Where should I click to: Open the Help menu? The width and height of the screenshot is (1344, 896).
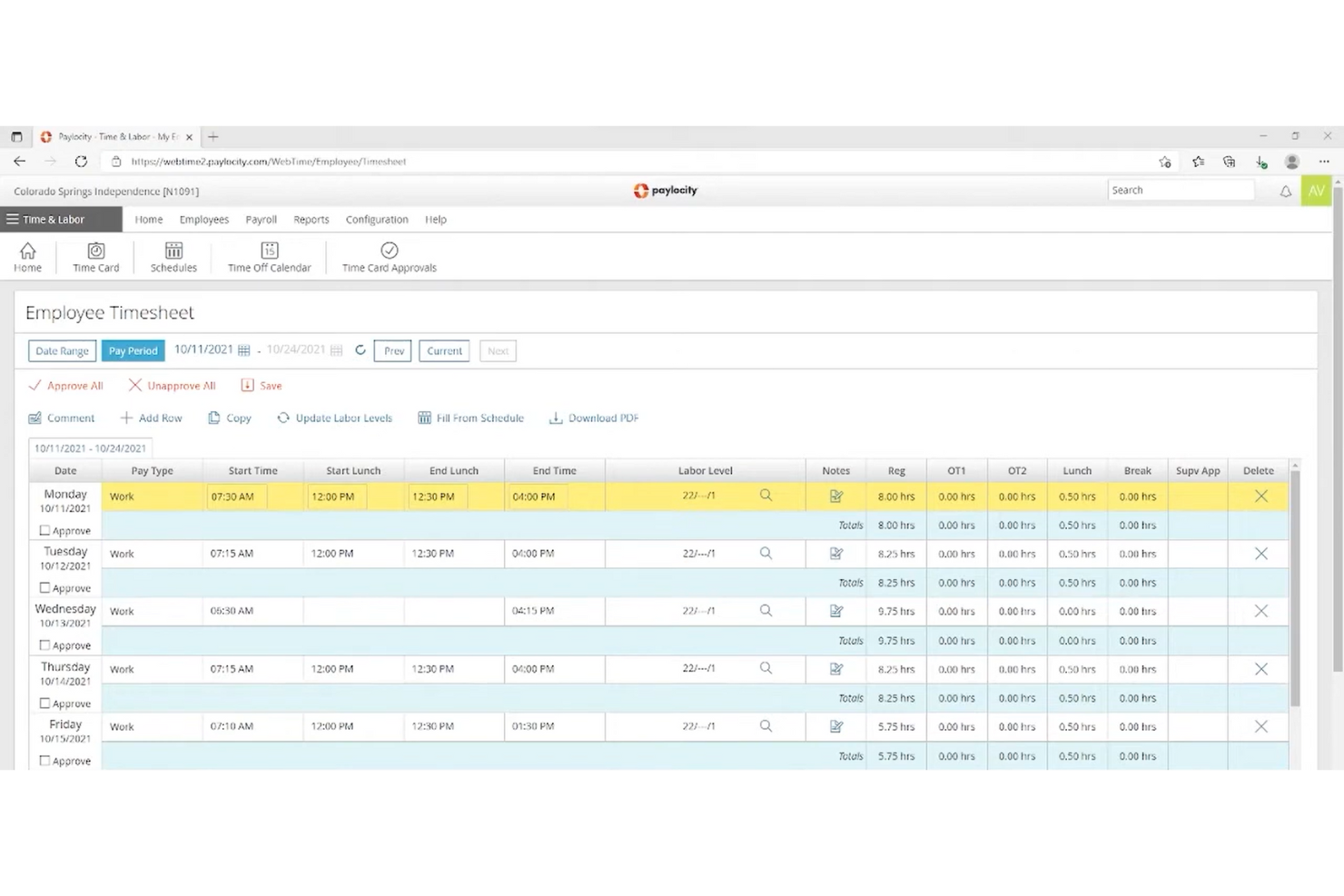point(436,220)
